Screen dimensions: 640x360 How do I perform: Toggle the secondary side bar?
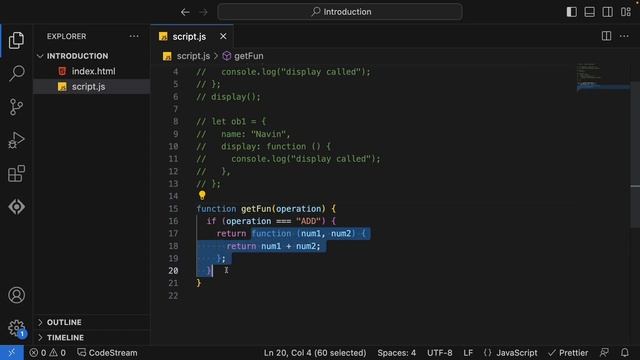click(607, 12)
